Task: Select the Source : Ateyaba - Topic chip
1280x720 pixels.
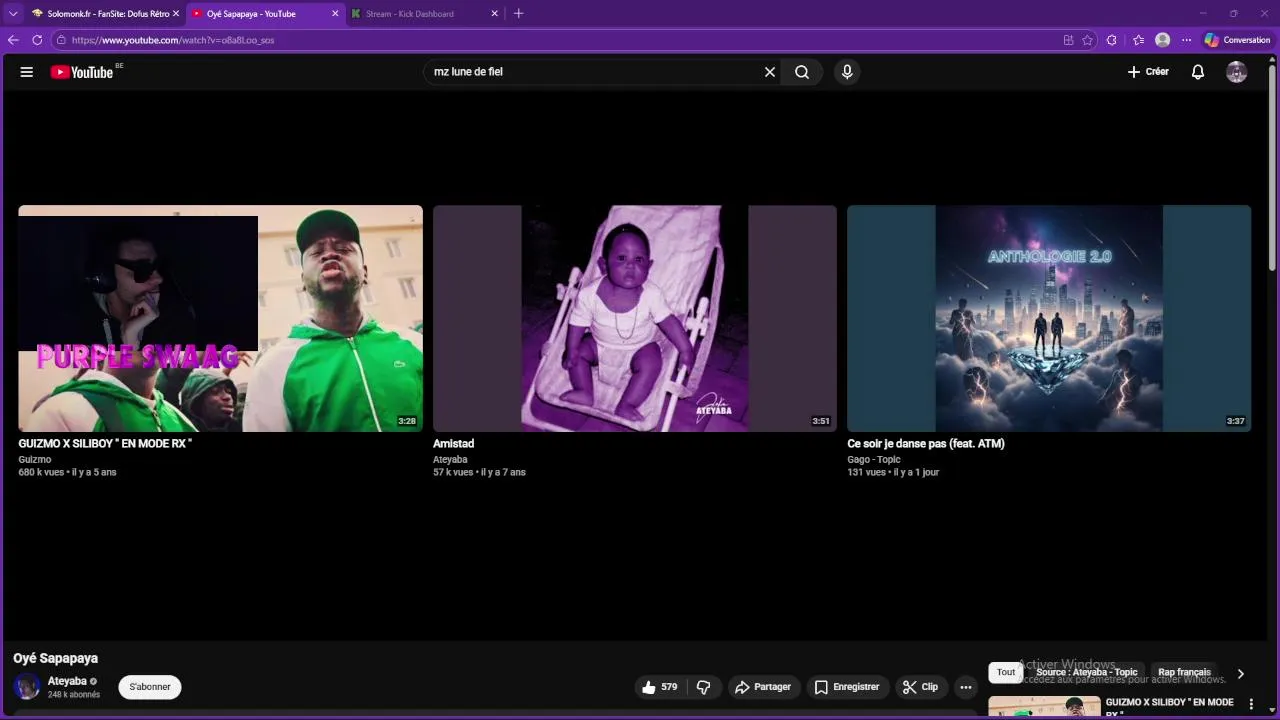Action: (x=1087, y=672)
